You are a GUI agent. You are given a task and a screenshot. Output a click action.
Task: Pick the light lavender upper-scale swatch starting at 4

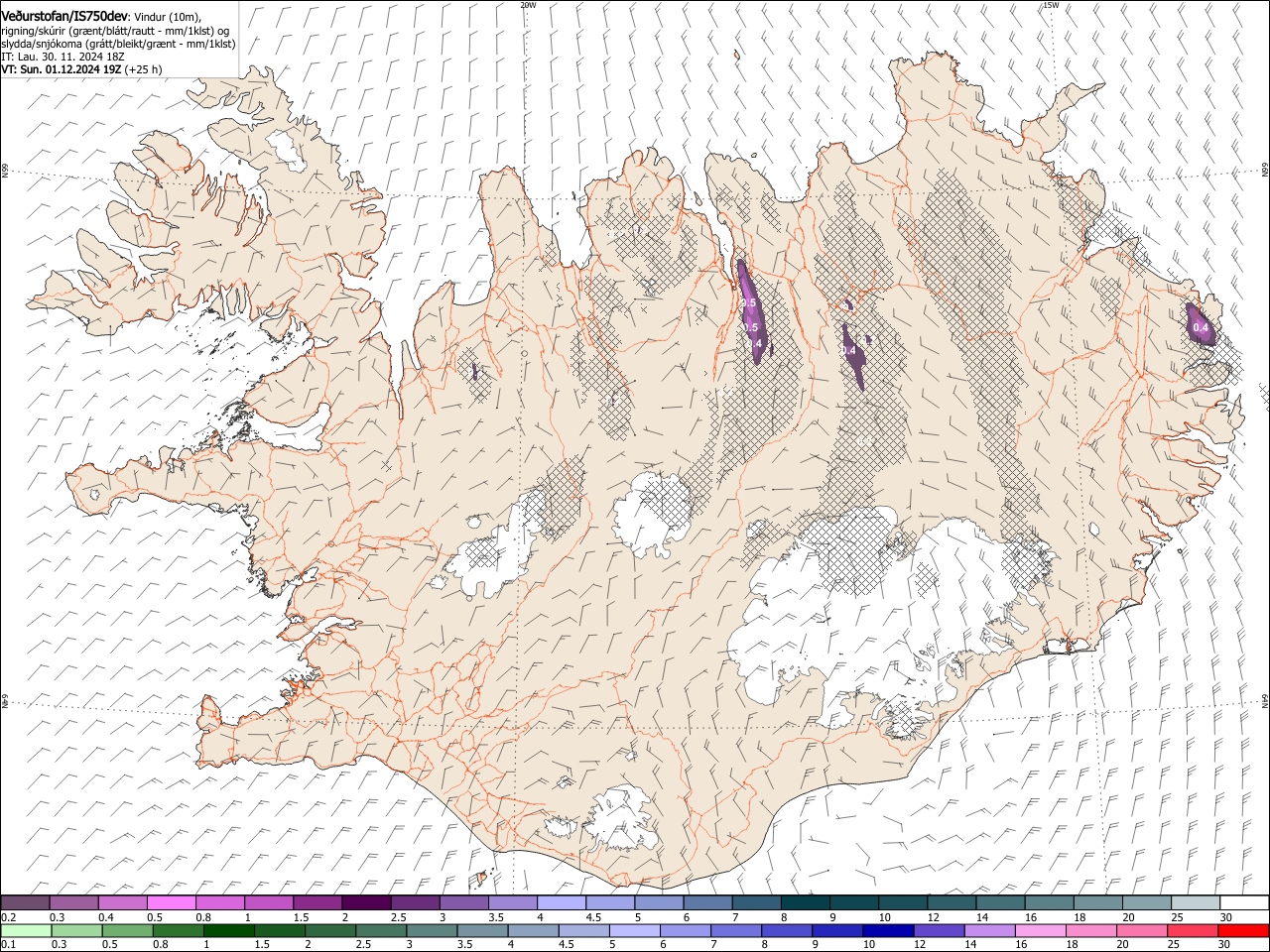click(561, 903)
